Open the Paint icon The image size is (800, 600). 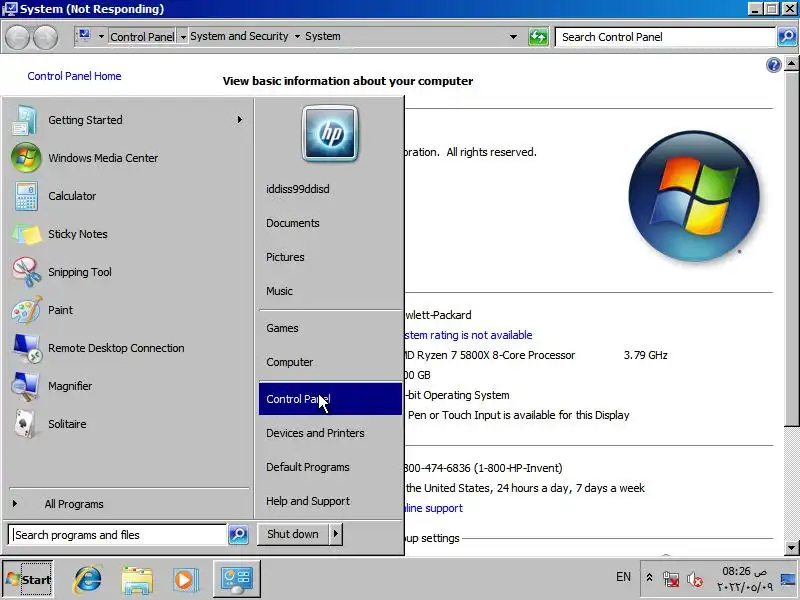tap(27, 310)
